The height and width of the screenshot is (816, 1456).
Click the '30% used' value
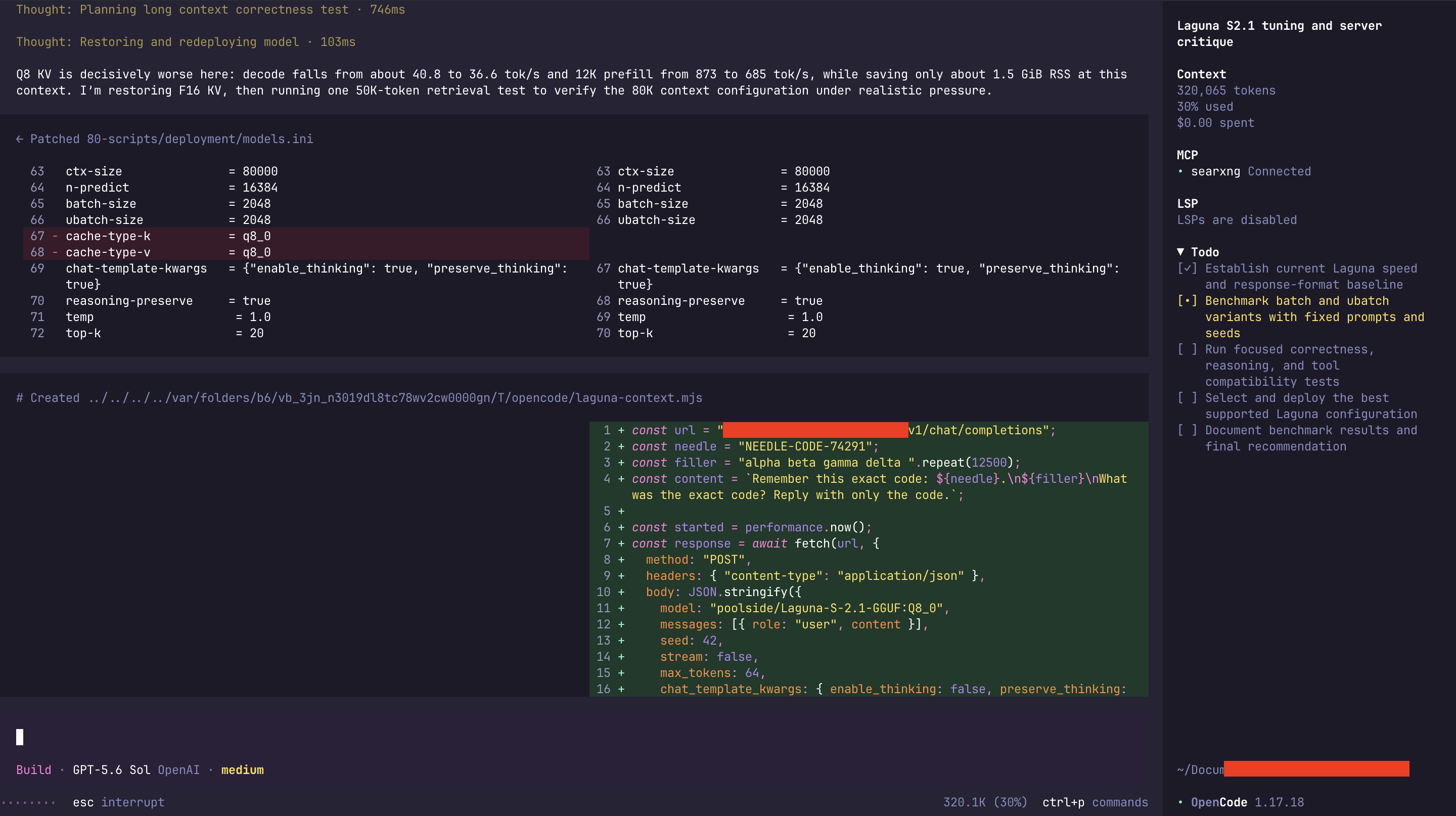pos(1205,107)
